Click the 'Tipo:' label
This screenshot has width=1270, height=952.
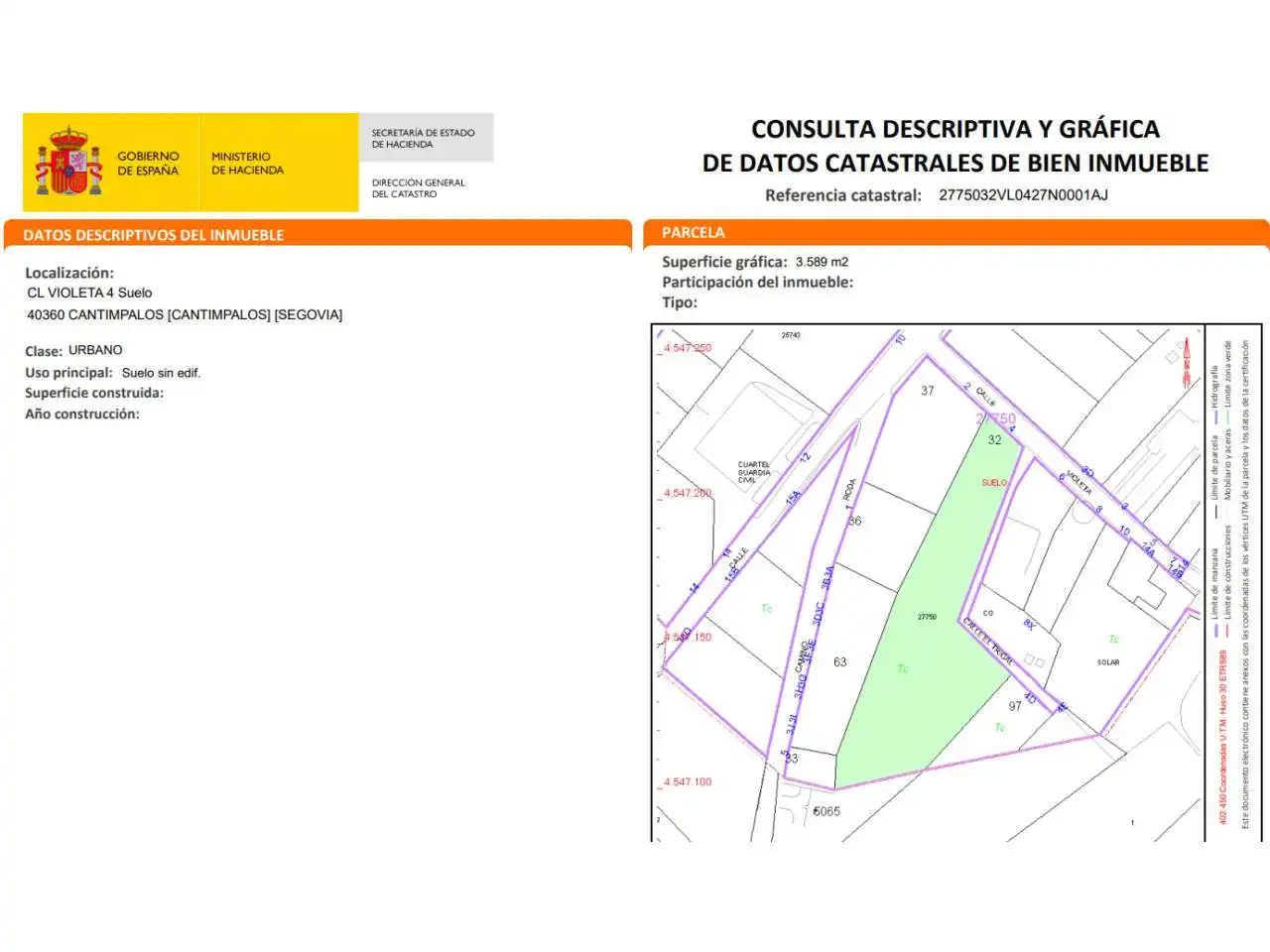pyautogui.click(x=680, y=302)
